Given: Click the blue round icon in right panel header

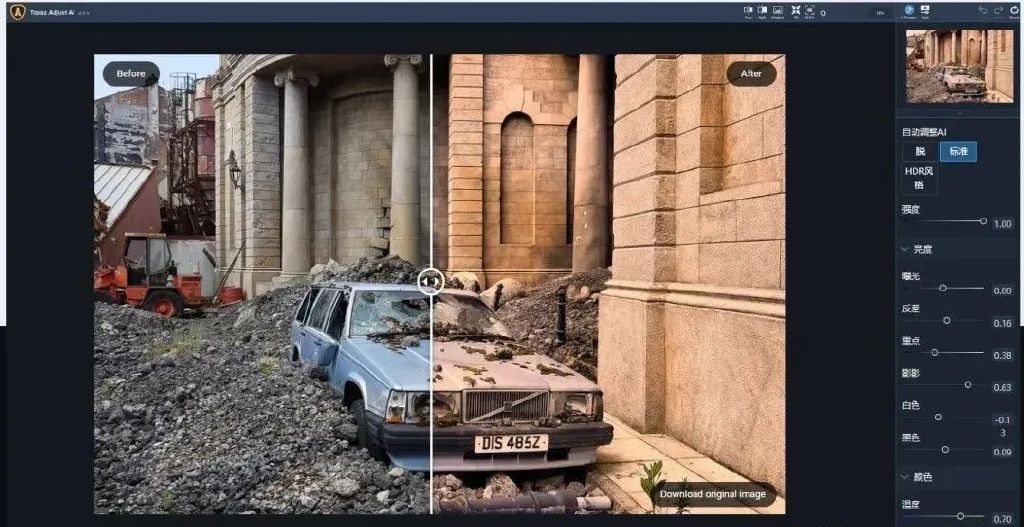Looking at the screenshot, I should click(908, 11).
